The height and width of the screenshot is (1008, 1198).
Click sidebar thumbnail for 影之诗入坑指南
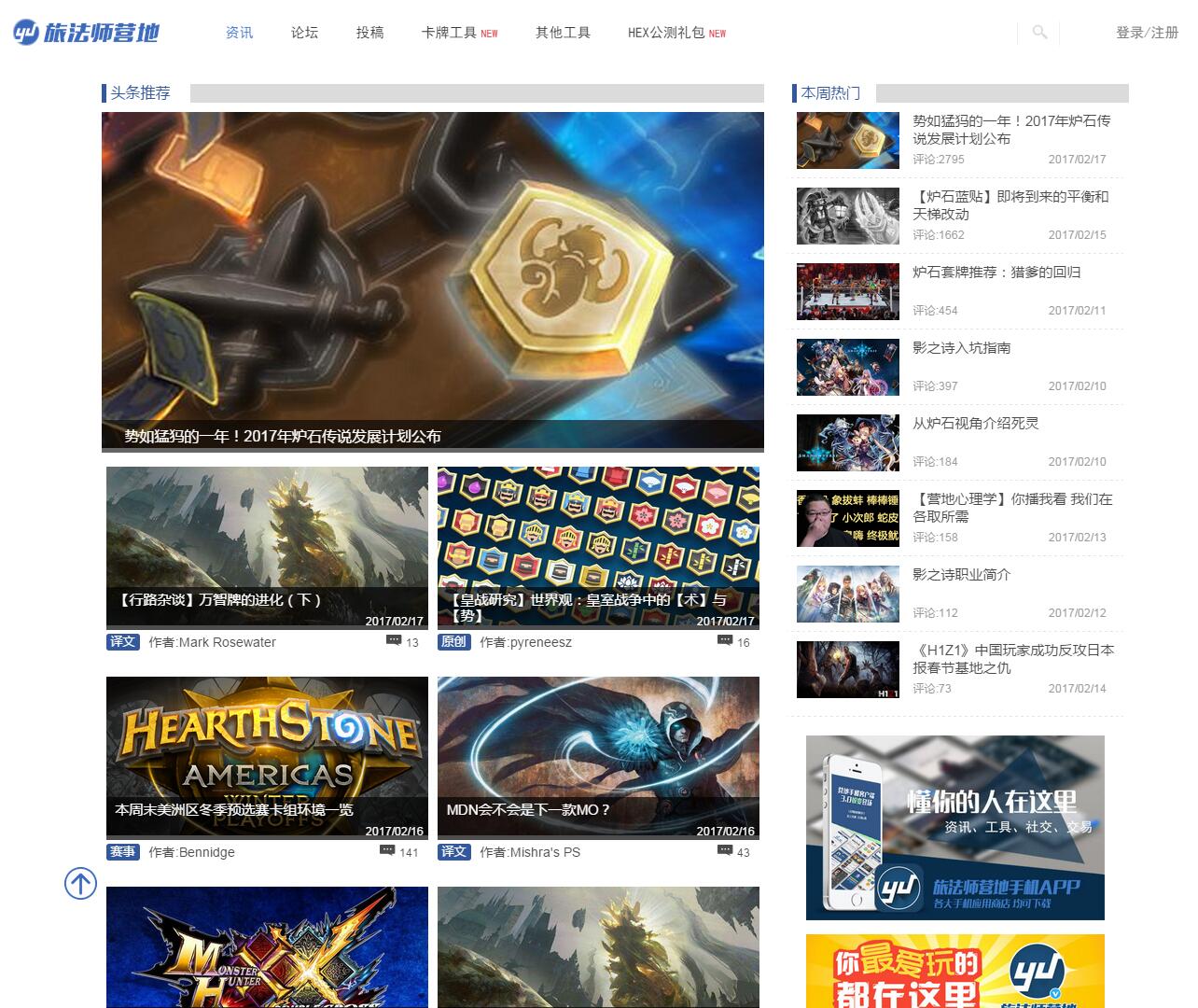click(848, 367)
